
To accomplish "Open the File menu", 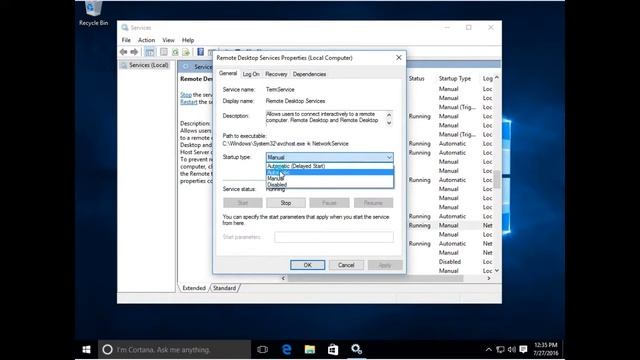I will point(126,40).
